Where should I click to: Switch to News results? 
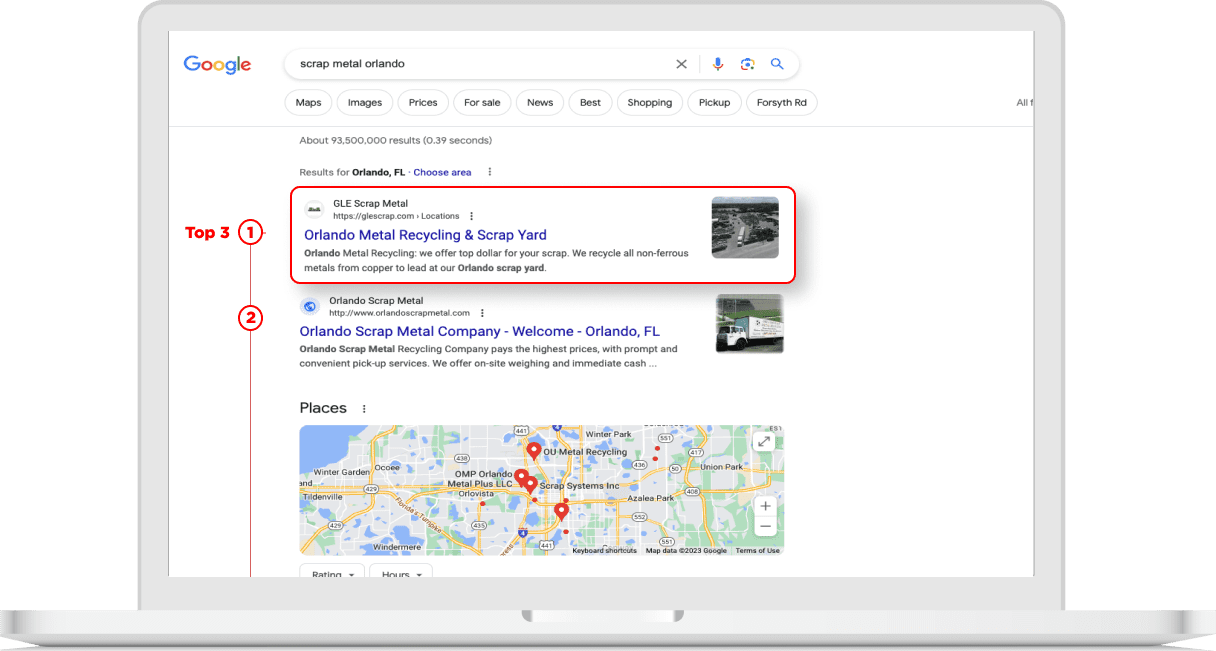[x=540, y=102]
